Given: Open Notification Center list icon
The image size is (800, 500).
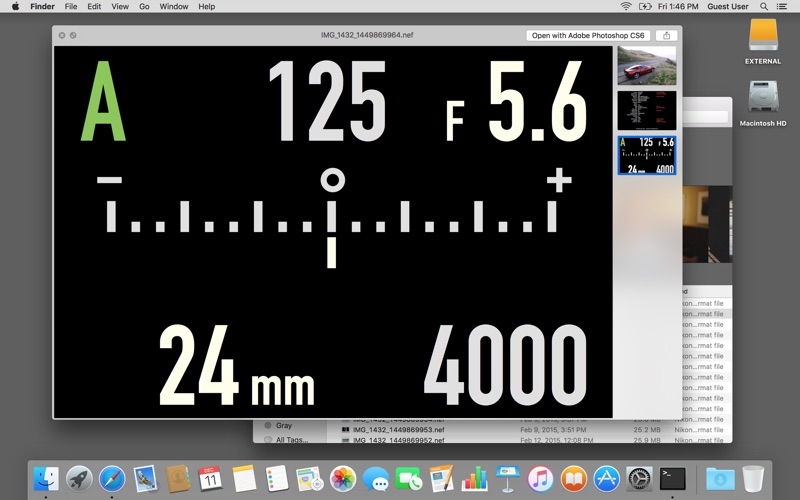Looking at the screenshot, I should [782, 6].
